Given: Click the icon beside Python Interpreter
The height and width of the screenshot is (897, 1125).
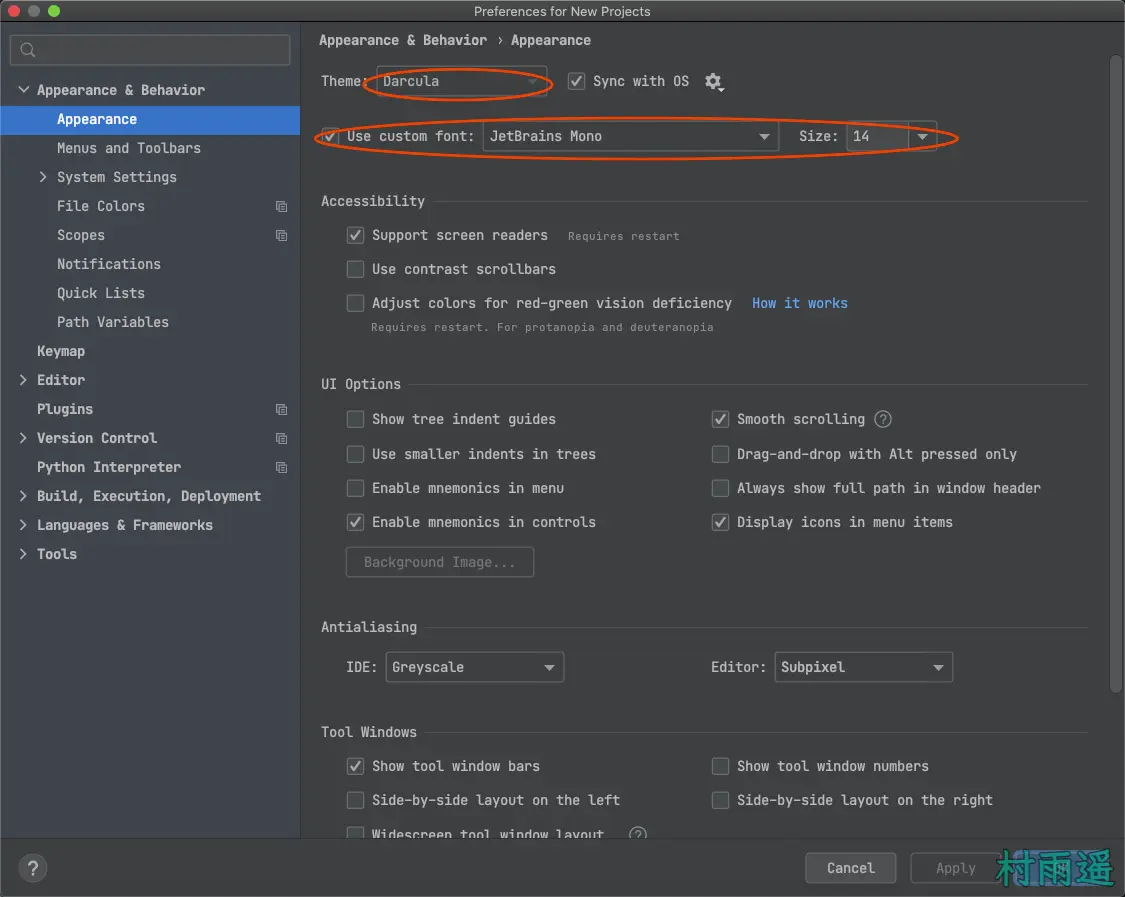Looking at the screenshot, I should coord(281,468).
